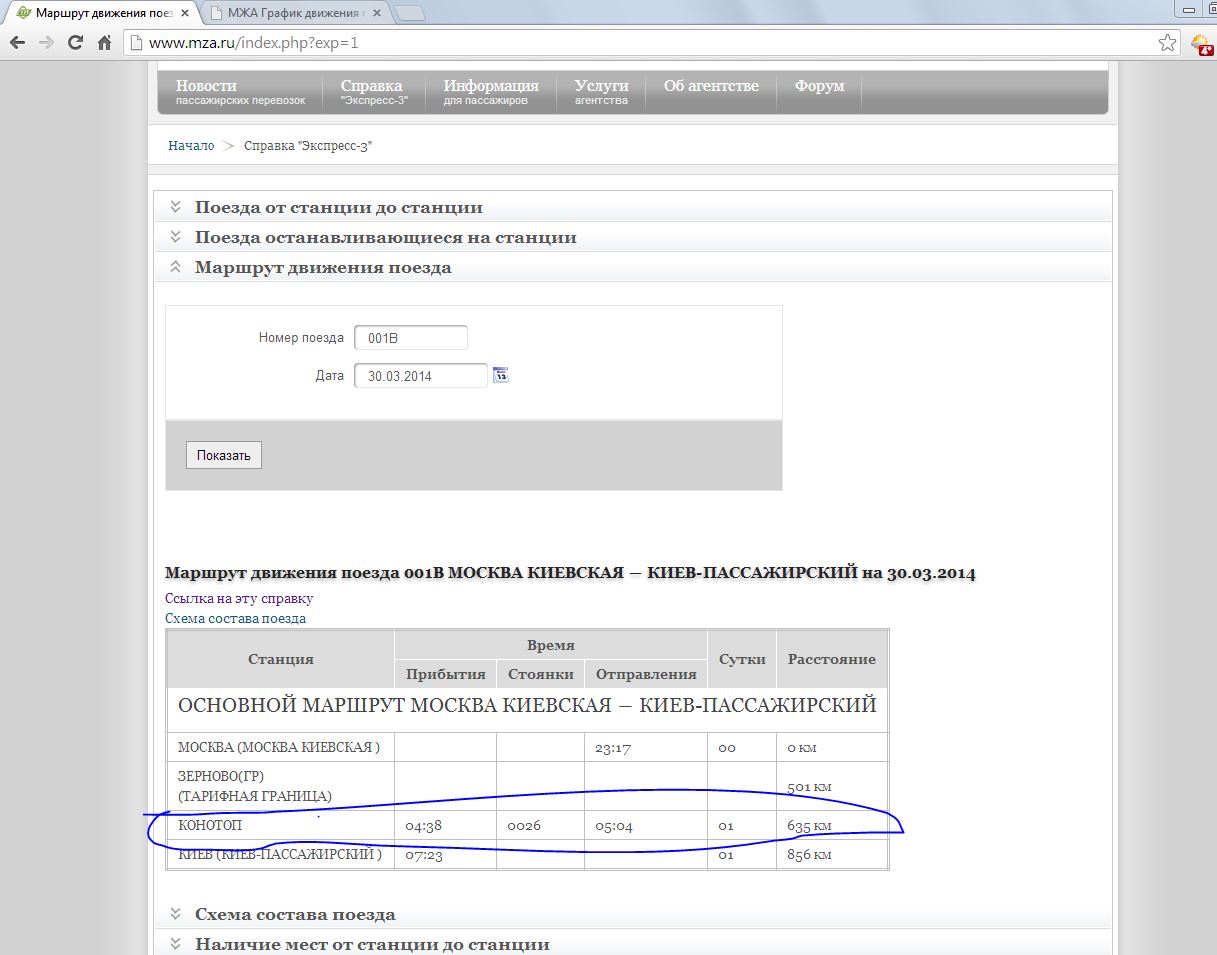Click the browser back arrow button

(x=17, y=43)
